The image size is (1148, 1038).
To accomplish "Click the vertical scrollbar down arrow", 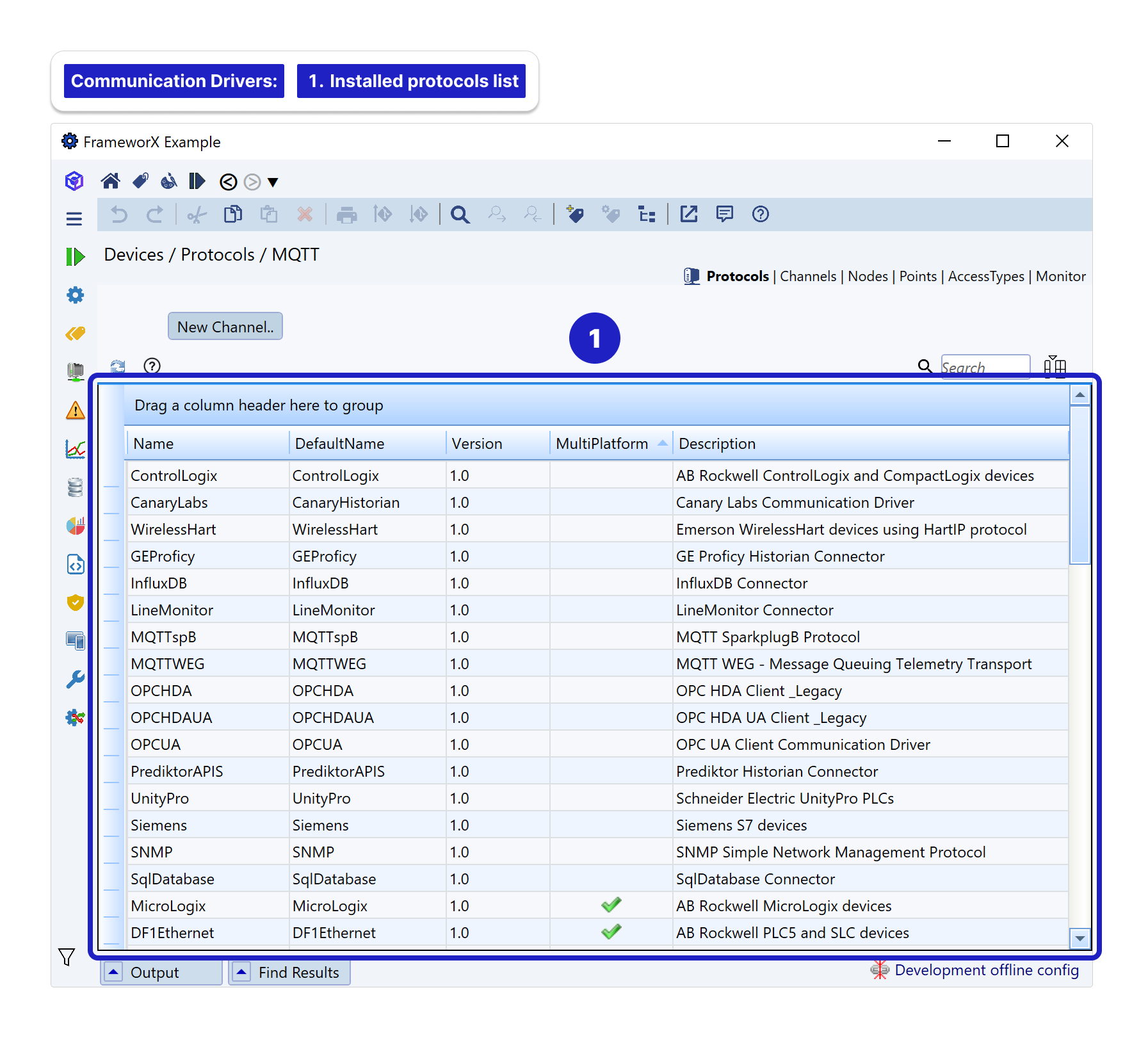I will click(1080, 939).
